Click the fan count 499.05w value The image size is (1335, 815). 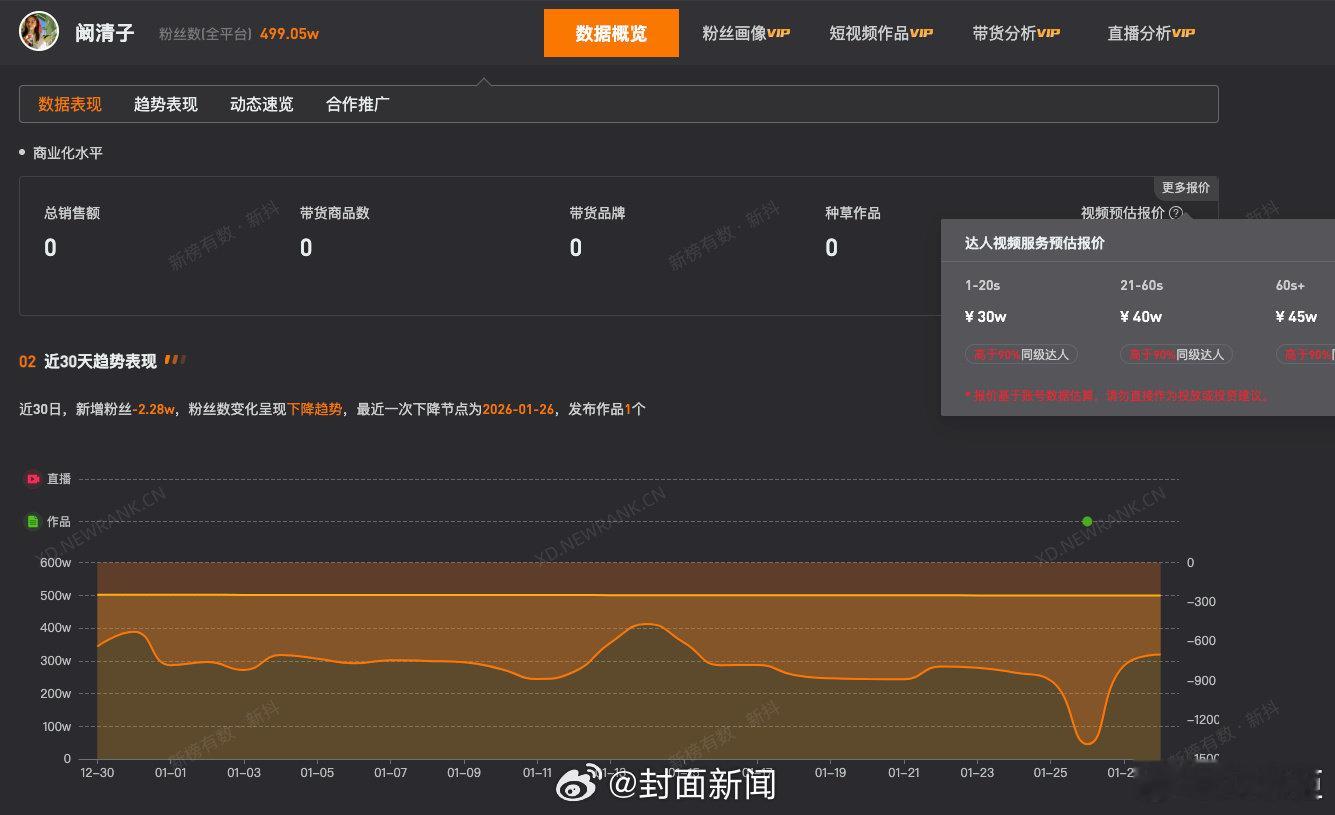(290, 31)
